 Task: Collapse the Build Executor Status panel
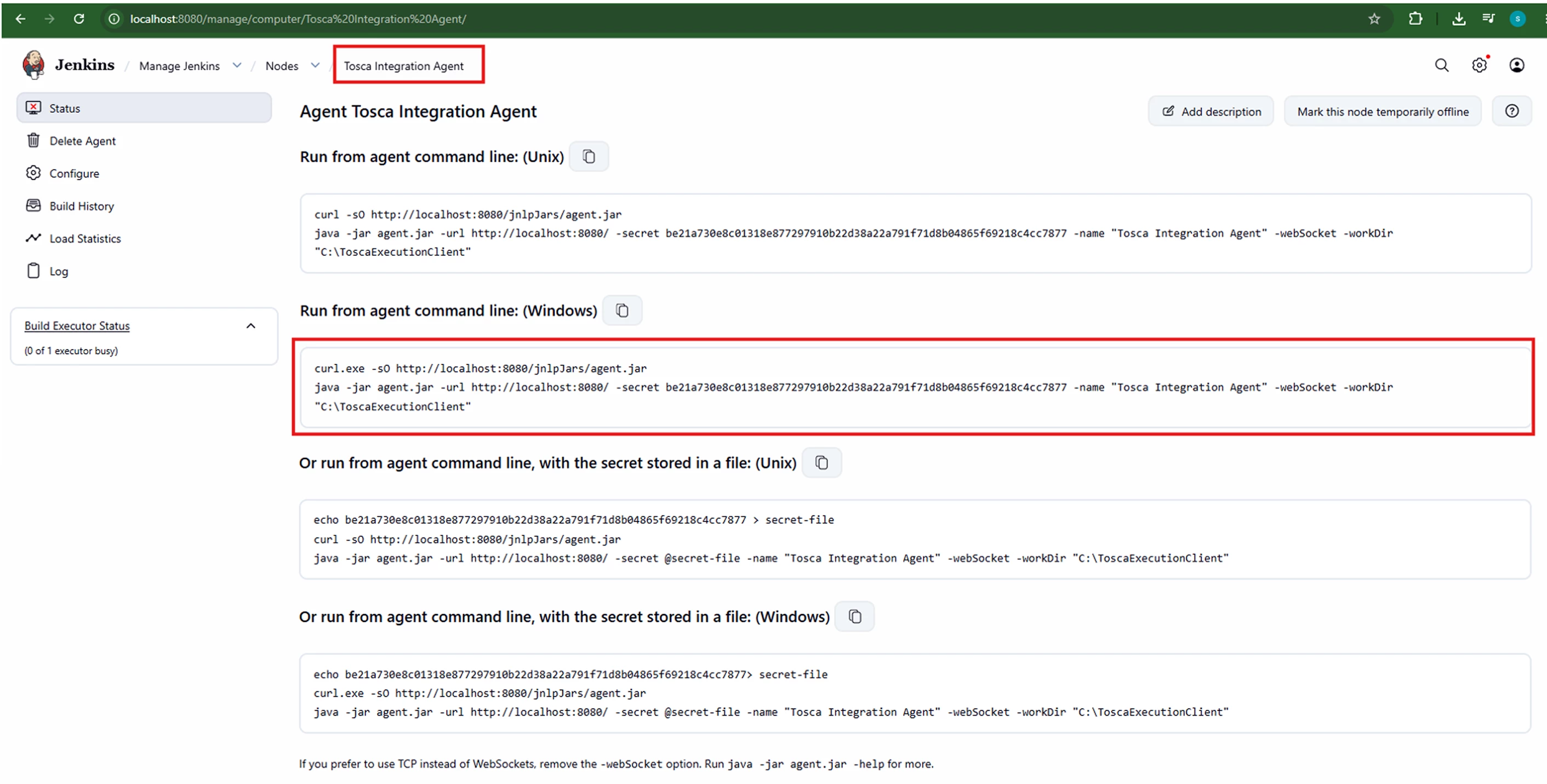[251, 326]
